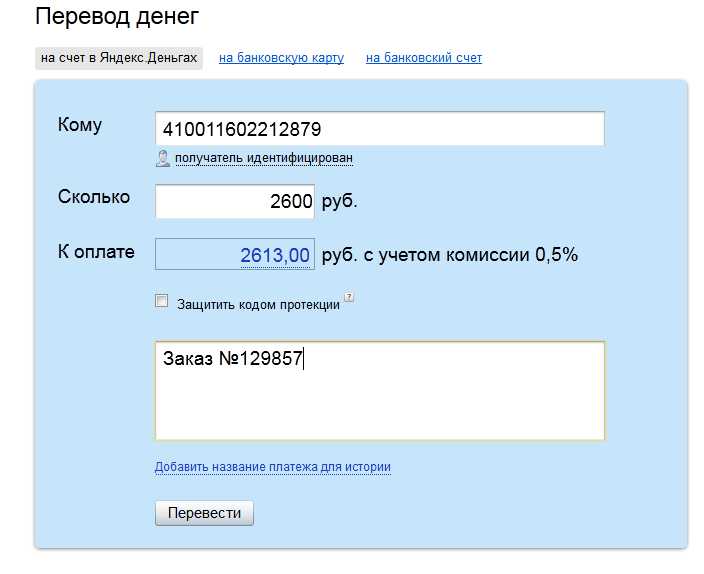Click the К оплате total 2613,00 field
Screen dimensions: 704x574
[x=235, y=254]
